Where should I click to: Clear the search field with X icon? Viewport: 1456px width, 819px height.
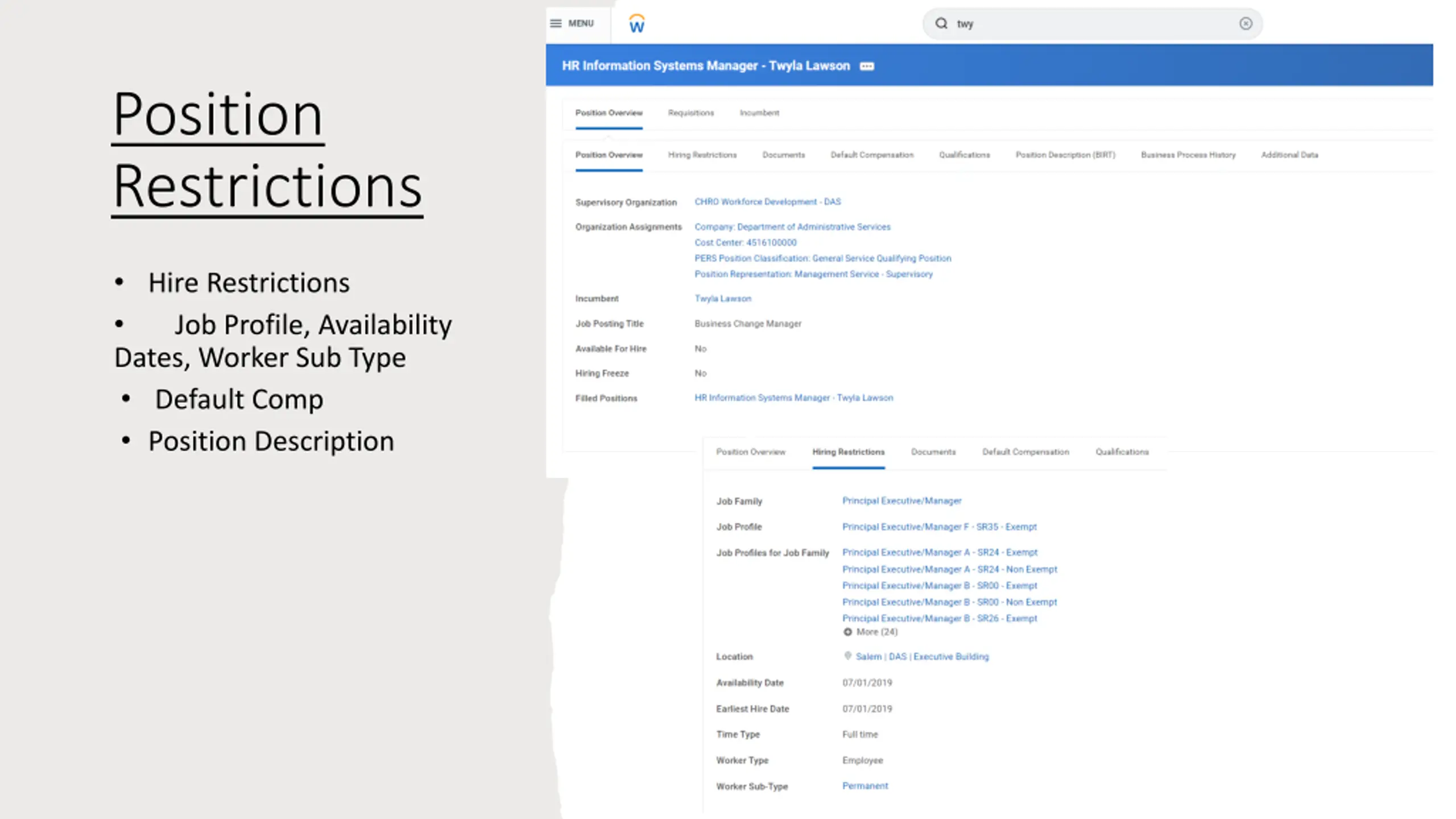click(1246, 23)
